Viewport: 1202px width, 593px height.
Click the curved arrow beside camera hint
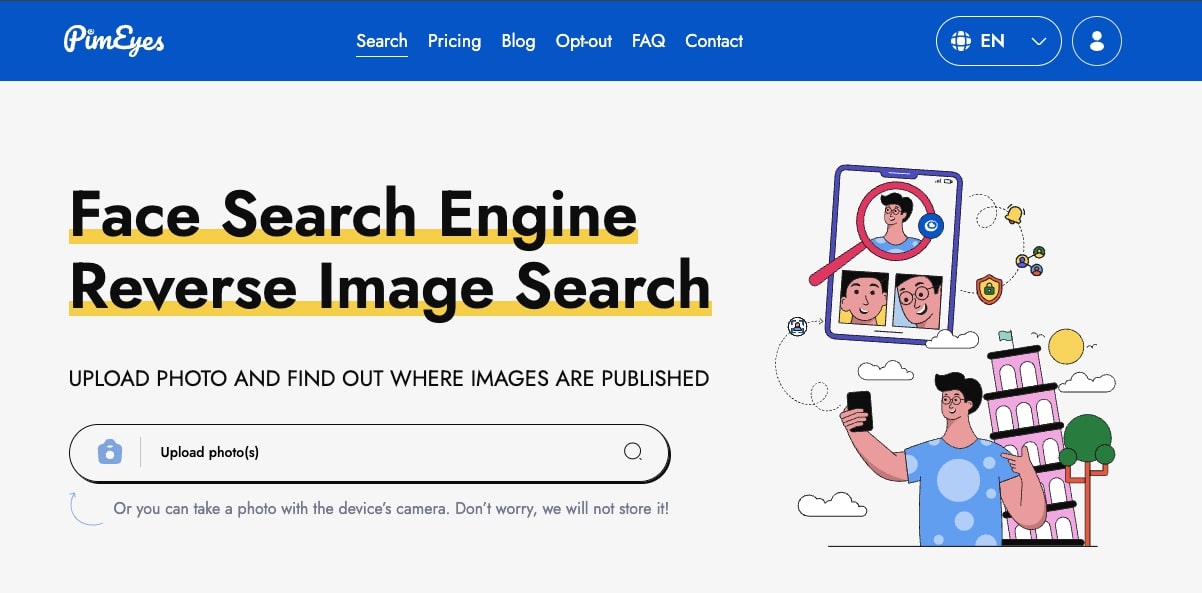coord(84,508)
